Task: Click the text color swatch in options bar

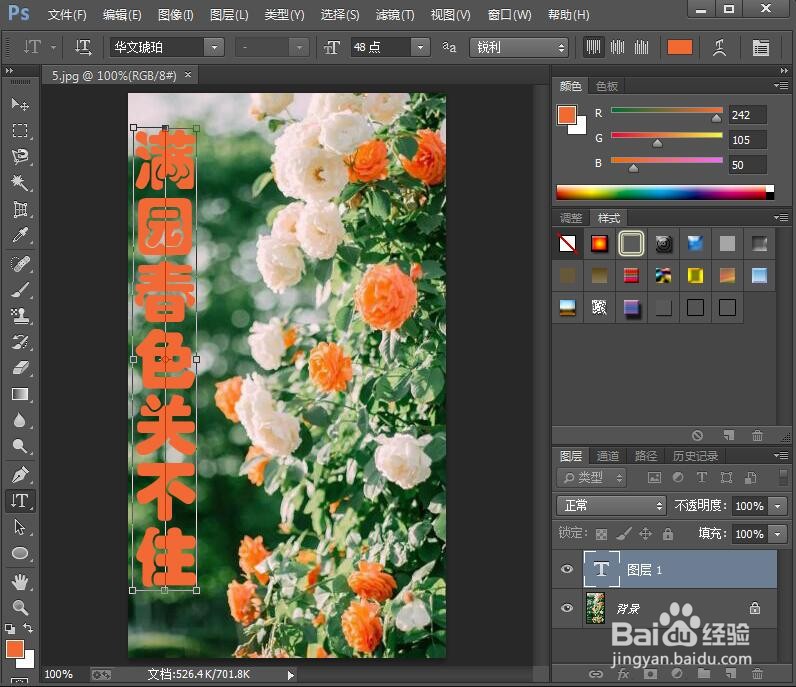Action: point(680,48)
